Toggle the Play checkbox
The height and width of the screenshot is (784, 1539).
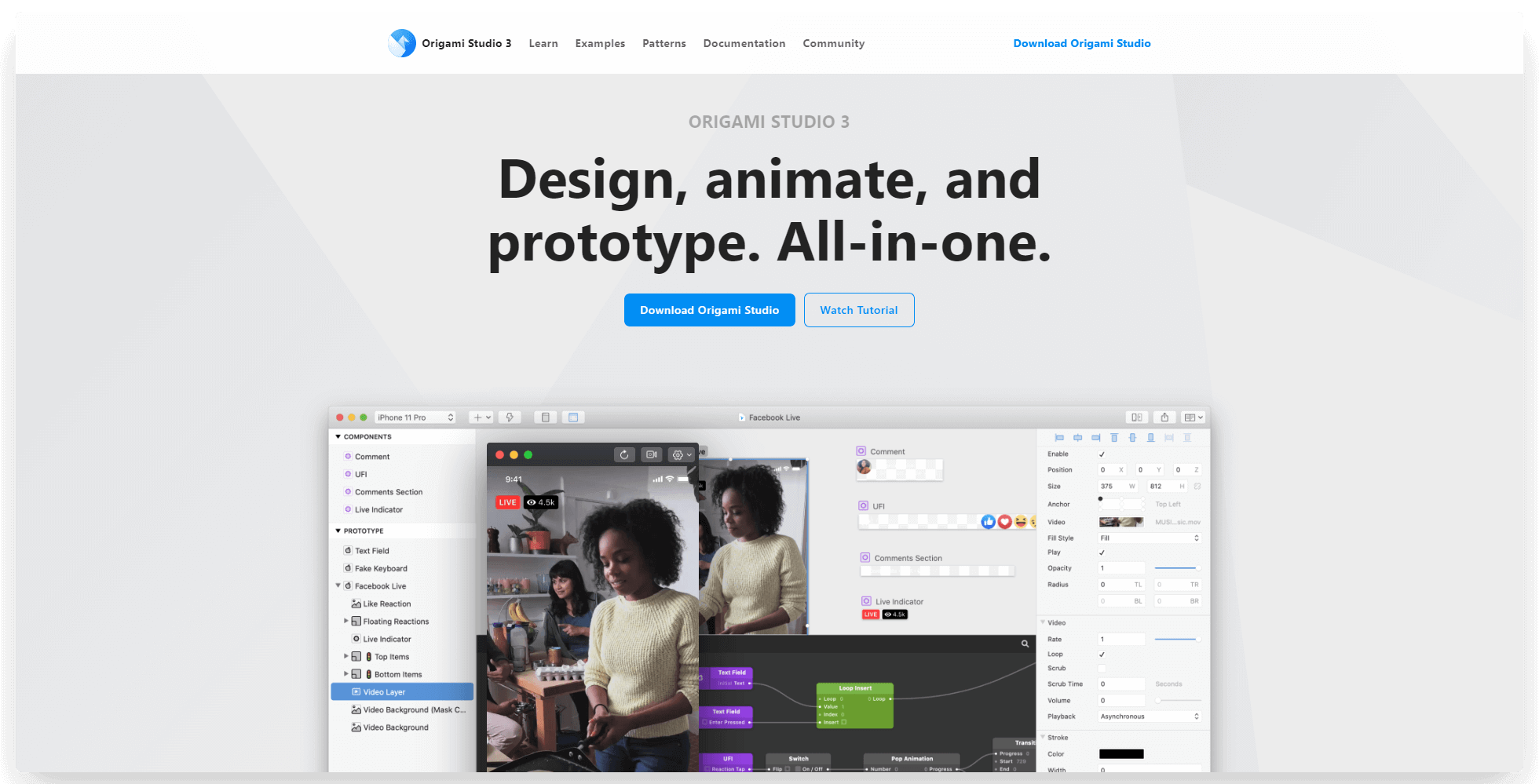click(1102, 552)
